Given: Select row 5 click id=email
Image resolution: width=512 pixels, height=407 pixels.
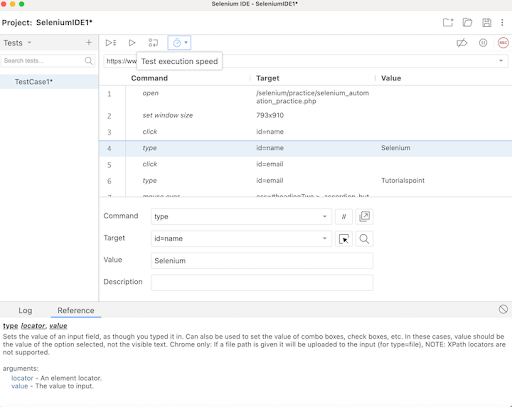Looking at the screenshot, I should point(305,164).
